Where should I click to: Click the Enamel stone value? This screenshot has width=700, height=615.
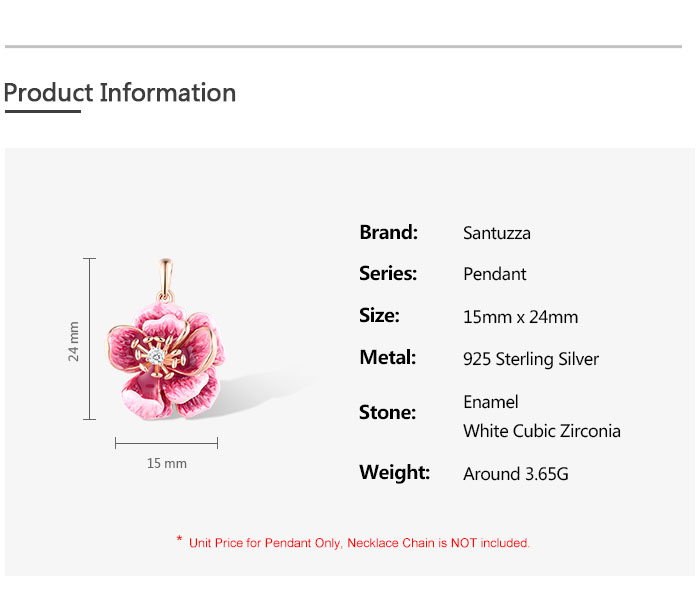491,402
